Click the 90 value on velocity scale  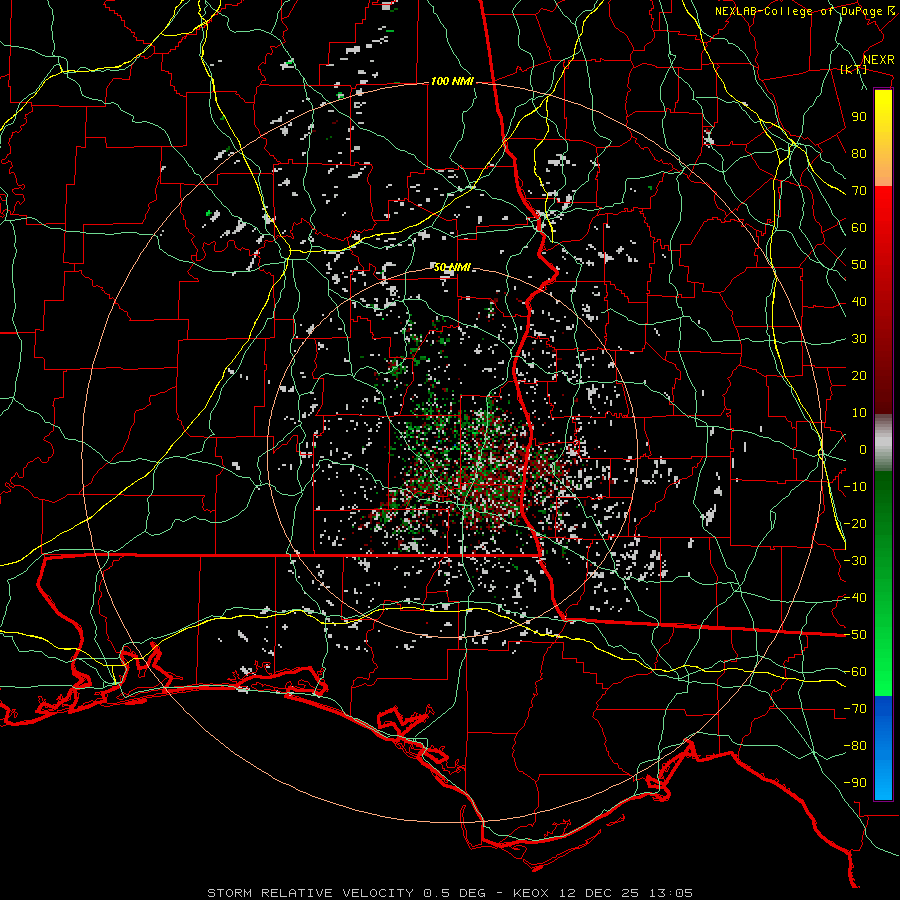pos(859,117)
